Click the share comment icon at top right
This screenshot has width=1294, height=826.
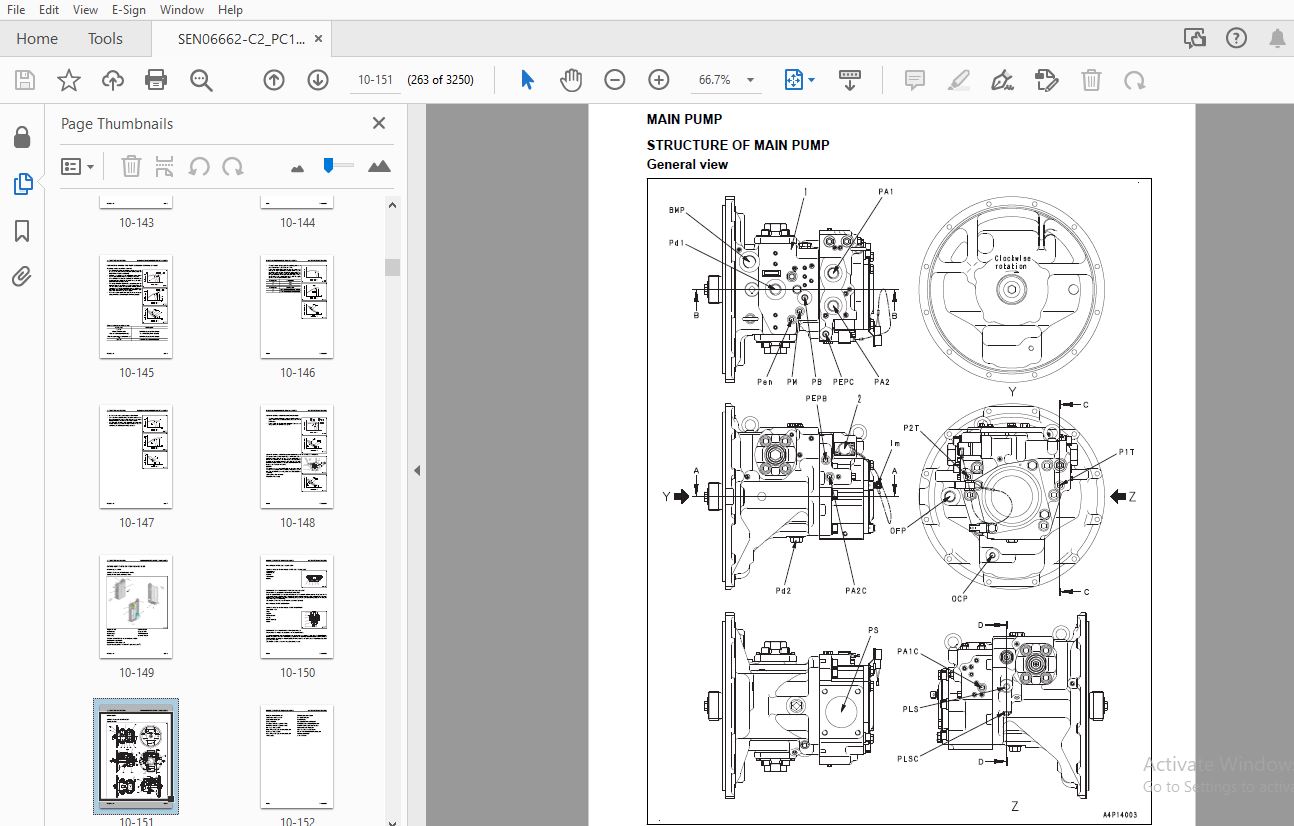pos(1194,38)
